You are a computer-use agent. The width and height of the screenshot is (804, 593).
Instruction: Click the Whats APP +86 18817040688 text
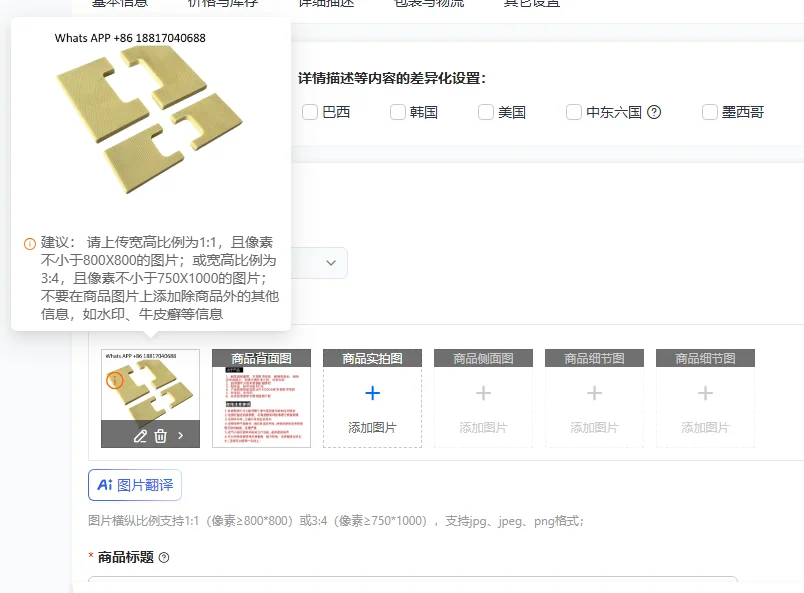click(130, 38)
